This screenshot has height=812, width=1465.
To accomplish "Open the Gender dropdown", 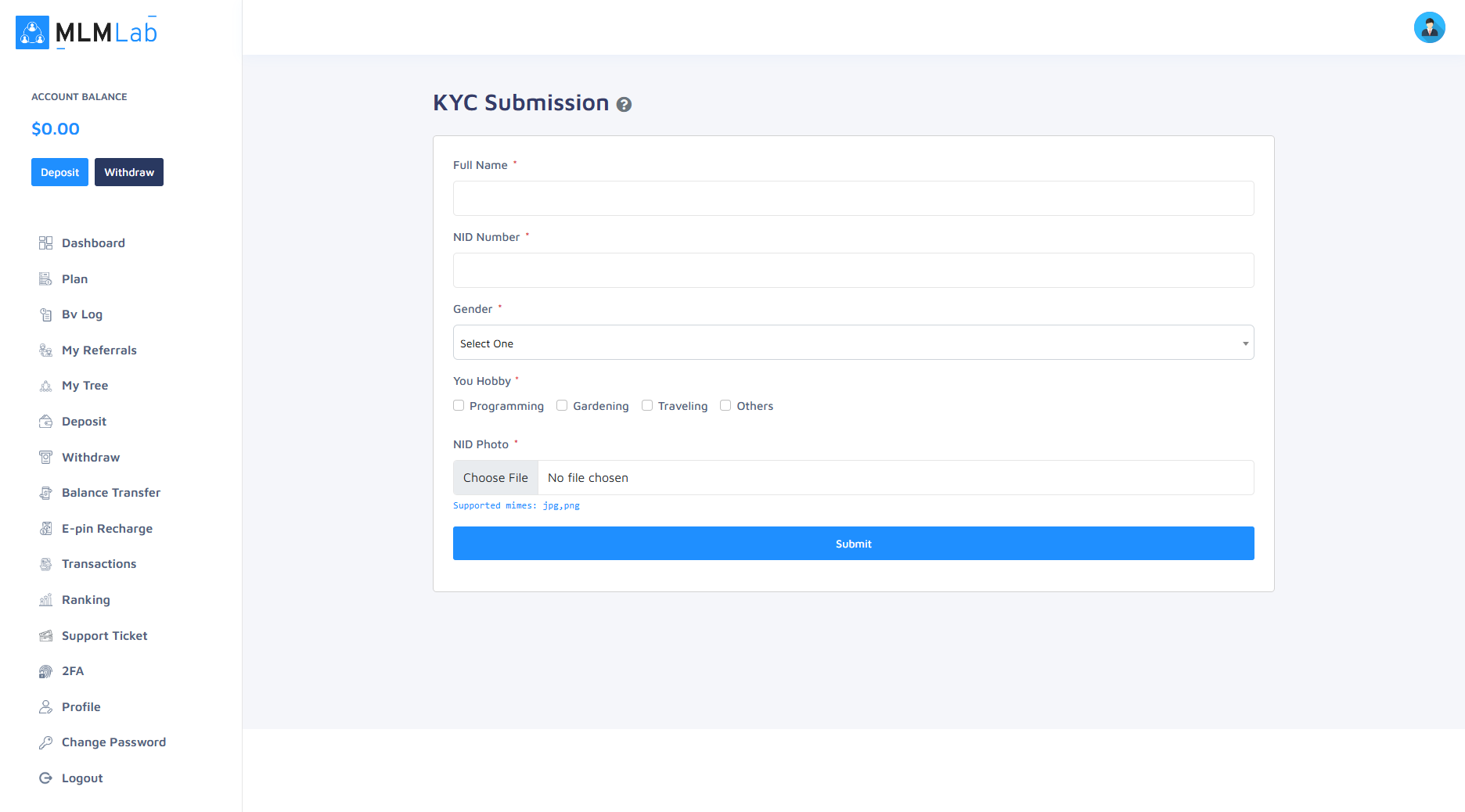I will click(853, 343).
